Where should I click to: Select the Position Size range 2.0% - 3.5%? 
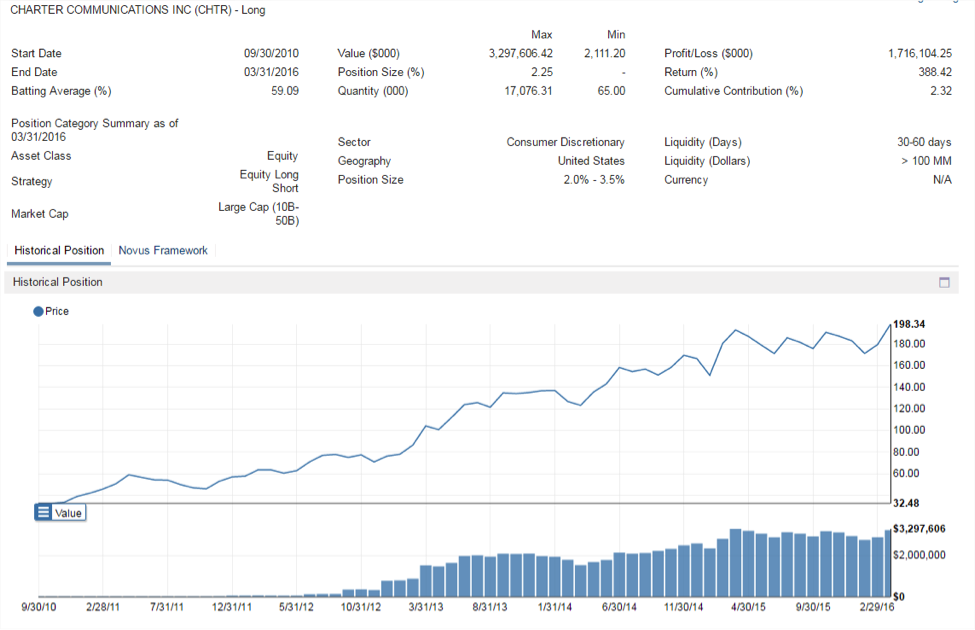coord(594,180)
